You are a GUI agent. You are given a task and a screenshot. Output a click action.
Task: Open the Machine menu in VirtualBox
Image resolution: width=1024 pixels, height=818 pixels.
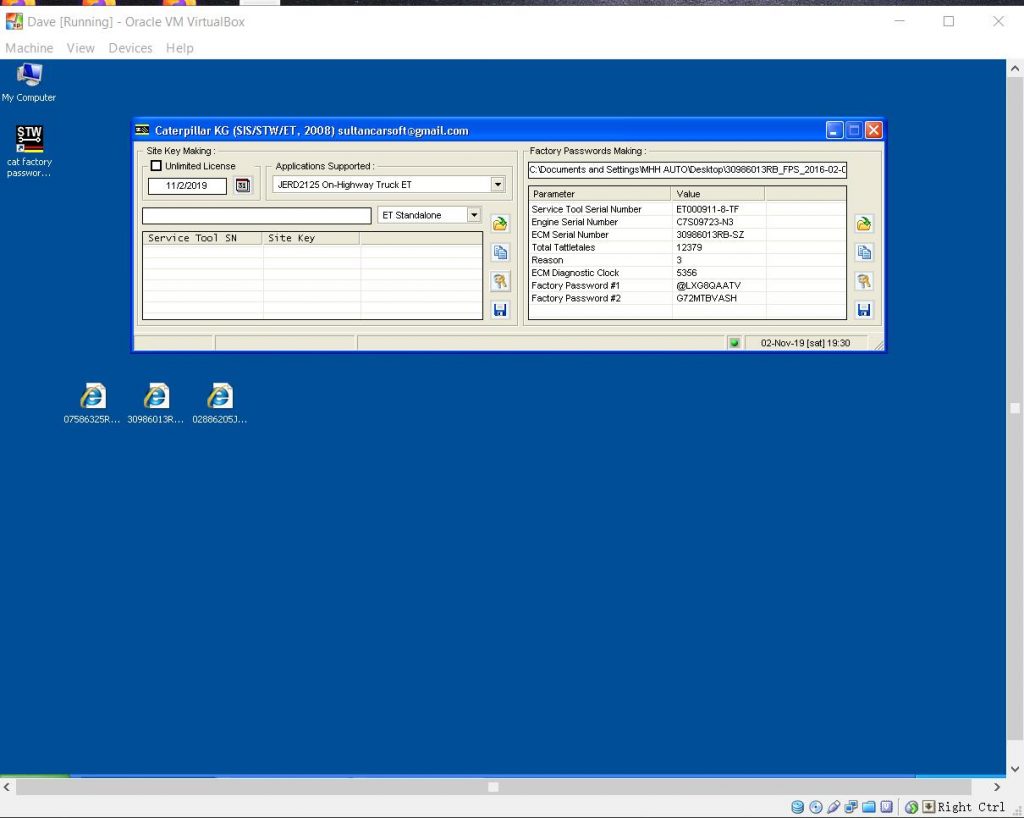[29, 48]
